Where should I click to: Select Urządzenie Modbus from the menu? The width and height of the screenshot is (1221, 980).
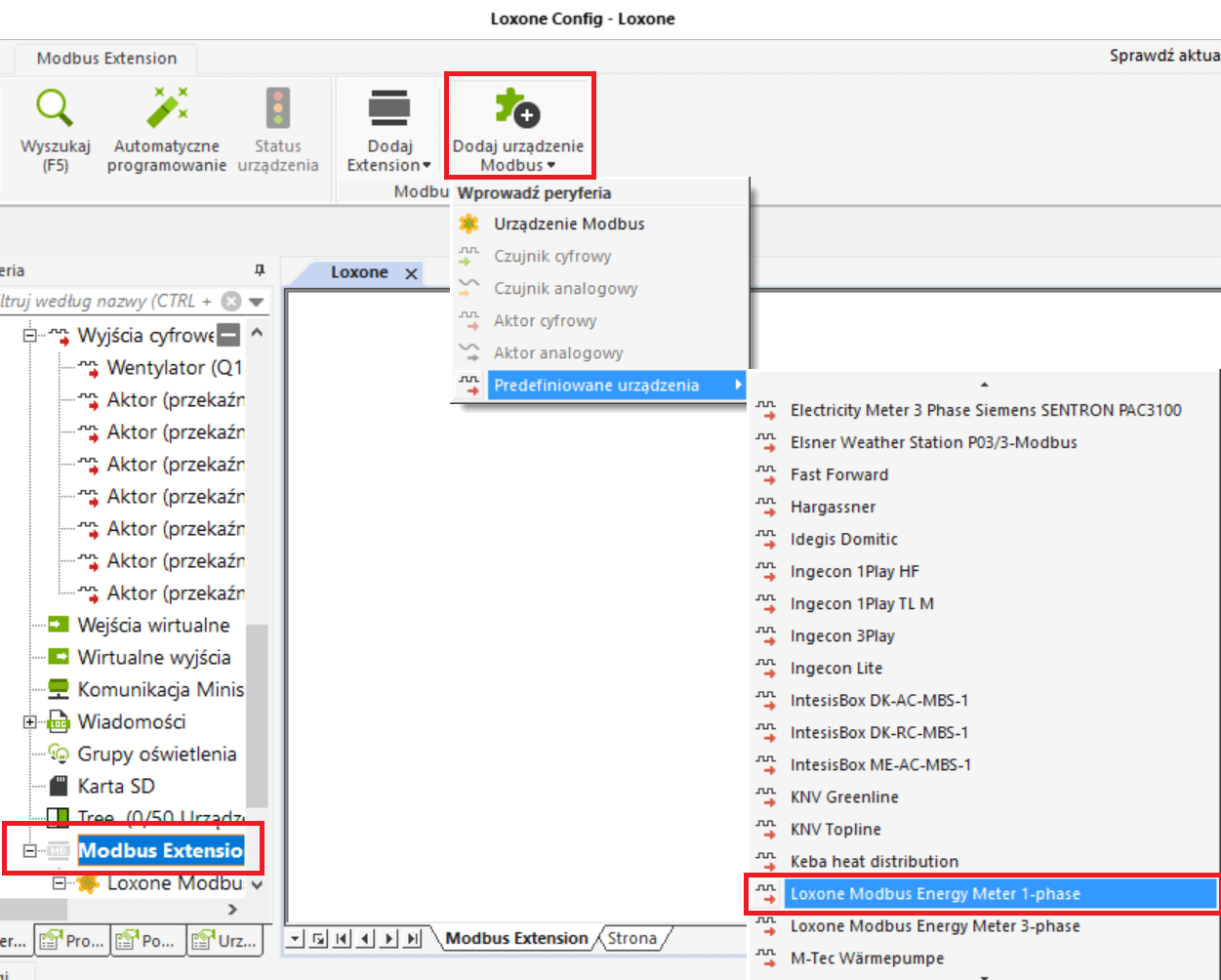[569, 224]
